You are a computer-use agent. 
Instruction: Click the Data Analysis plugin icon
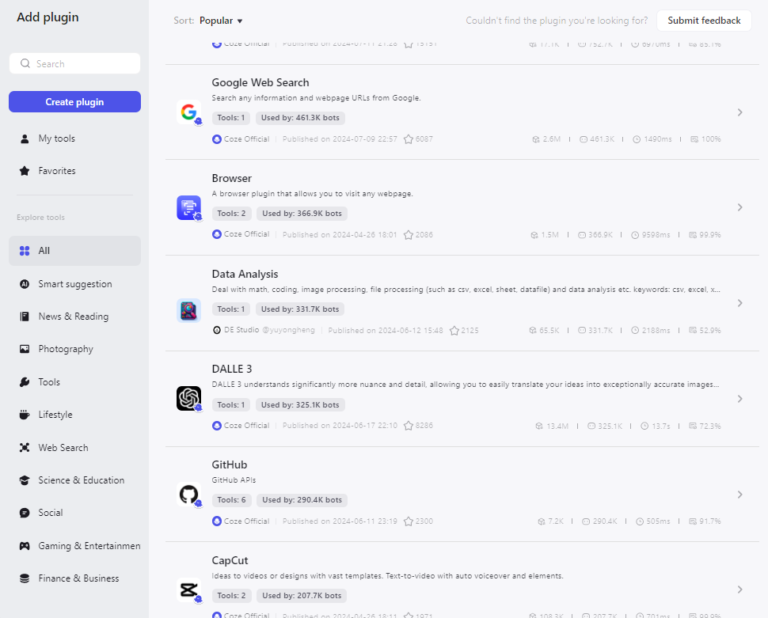point(188,310)
